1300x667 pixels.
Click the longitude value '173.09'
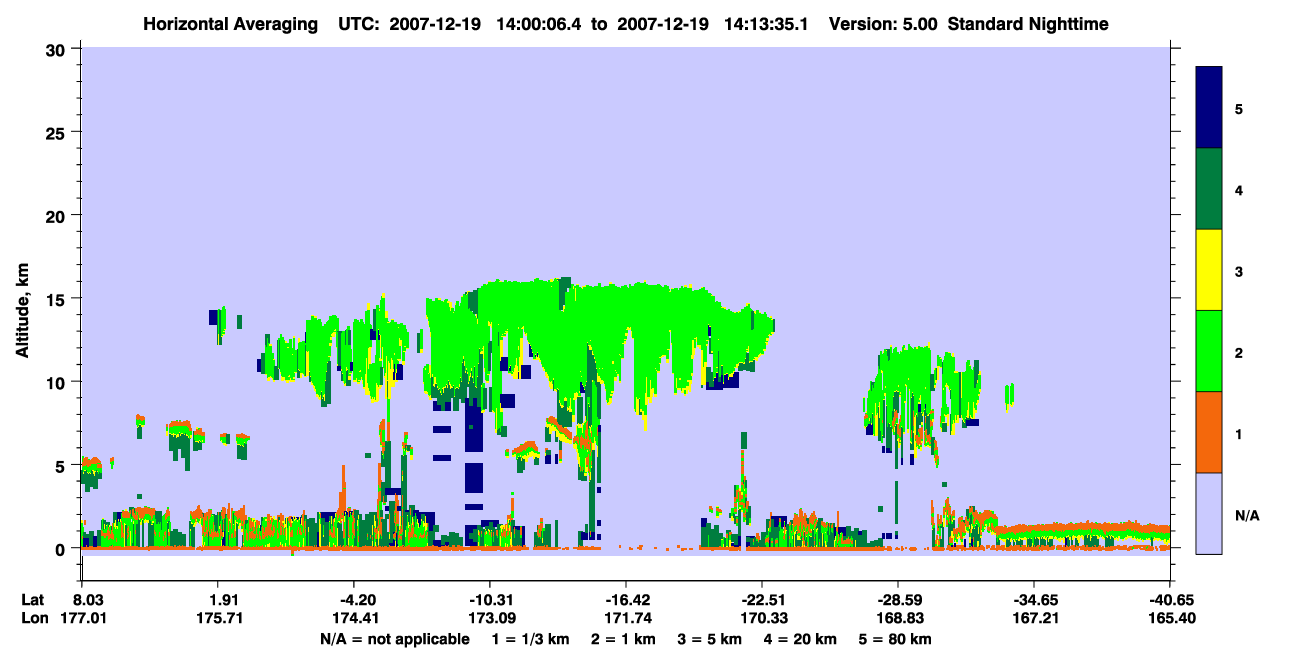(x=490, y=618)
